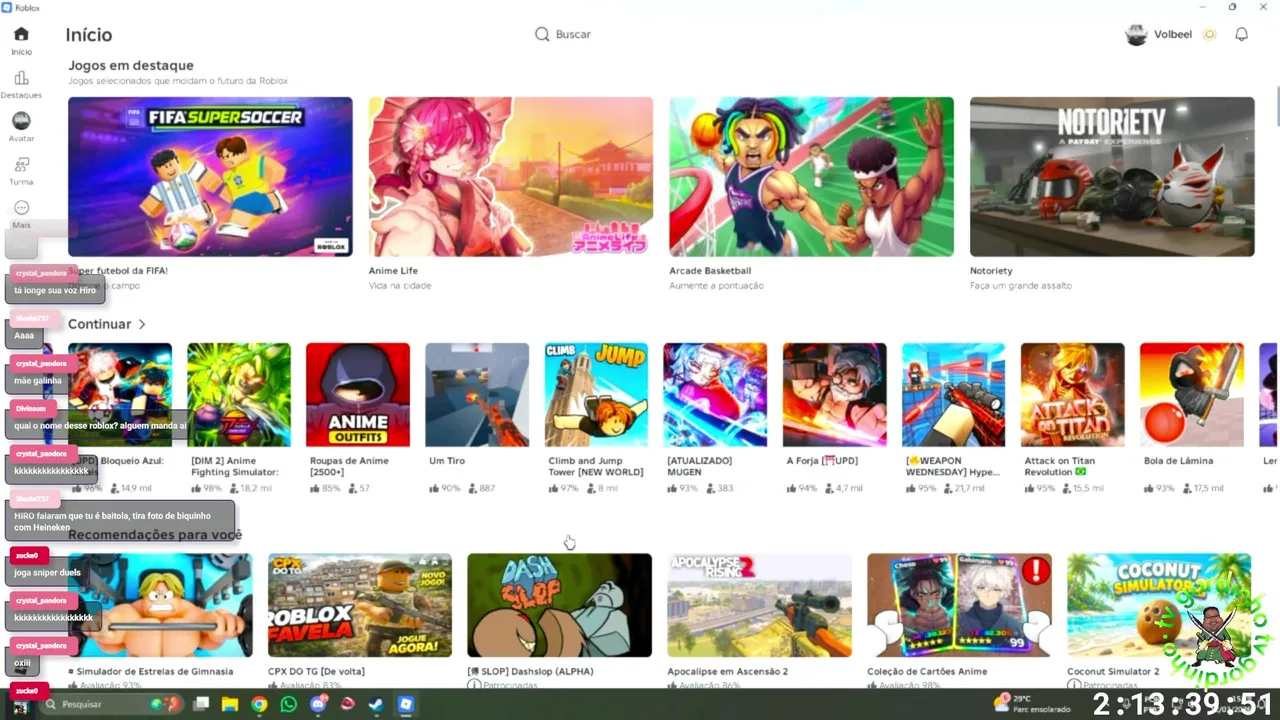Open the Coconut Simulator 2 thumbnail
Viewport: 1280px width, 720px height.
click(1159, 605)
